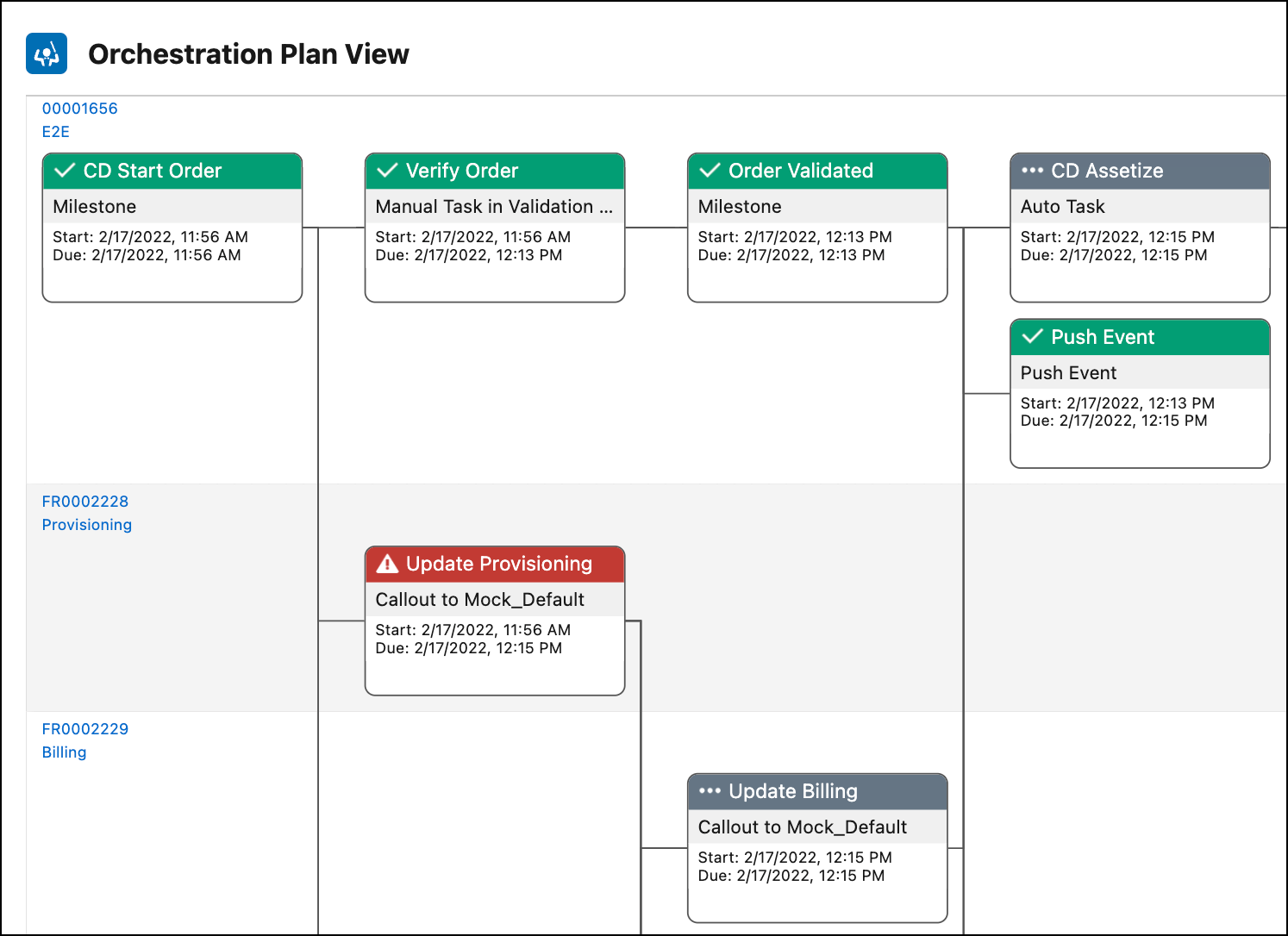The image size is (1288, 936).
Task: Open the FR0002228 fulfillment request link
Action: [x=85, y=501]
